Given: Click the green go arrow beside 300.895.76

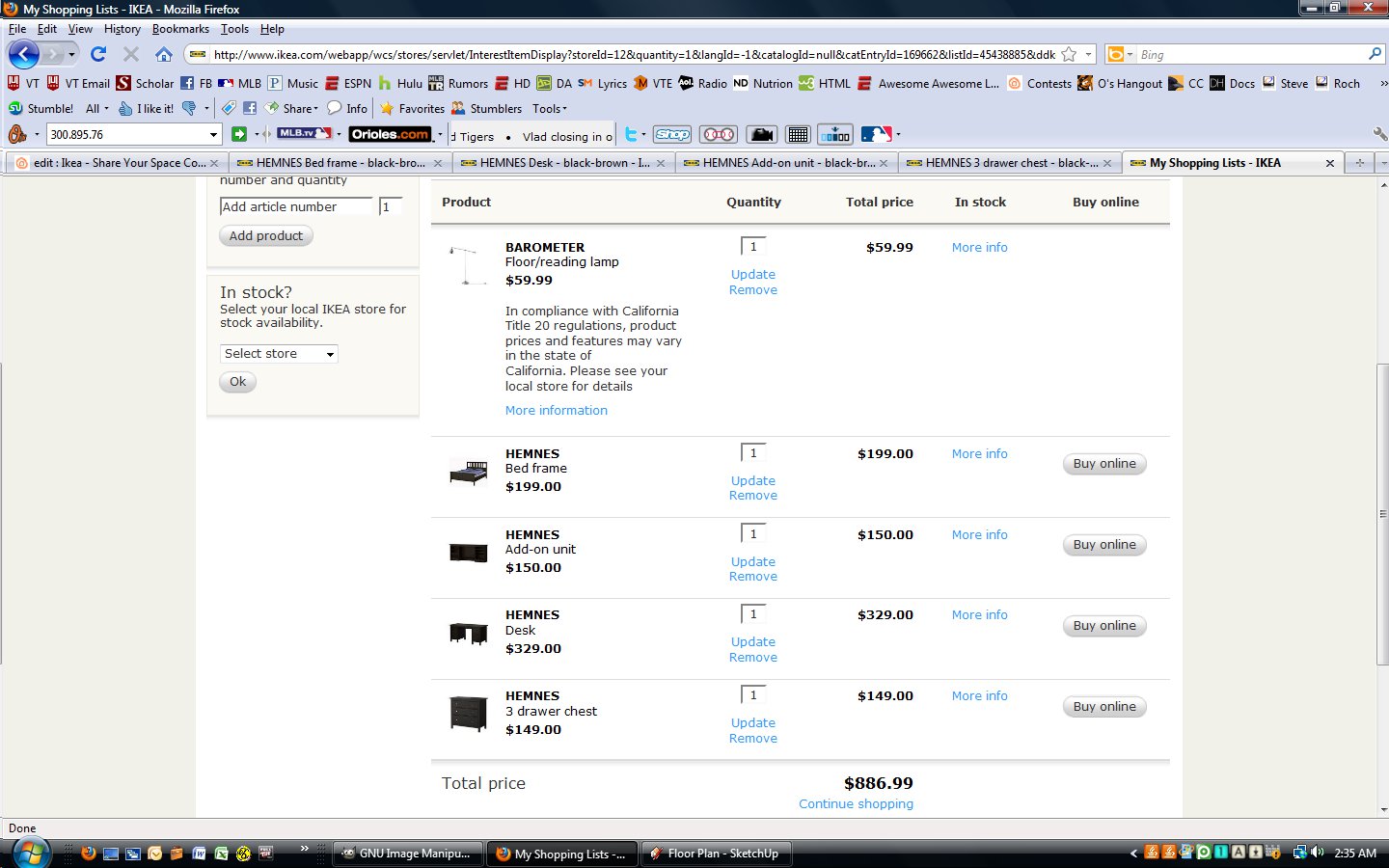Looking at the screenshot, I should tap(239, 134).
